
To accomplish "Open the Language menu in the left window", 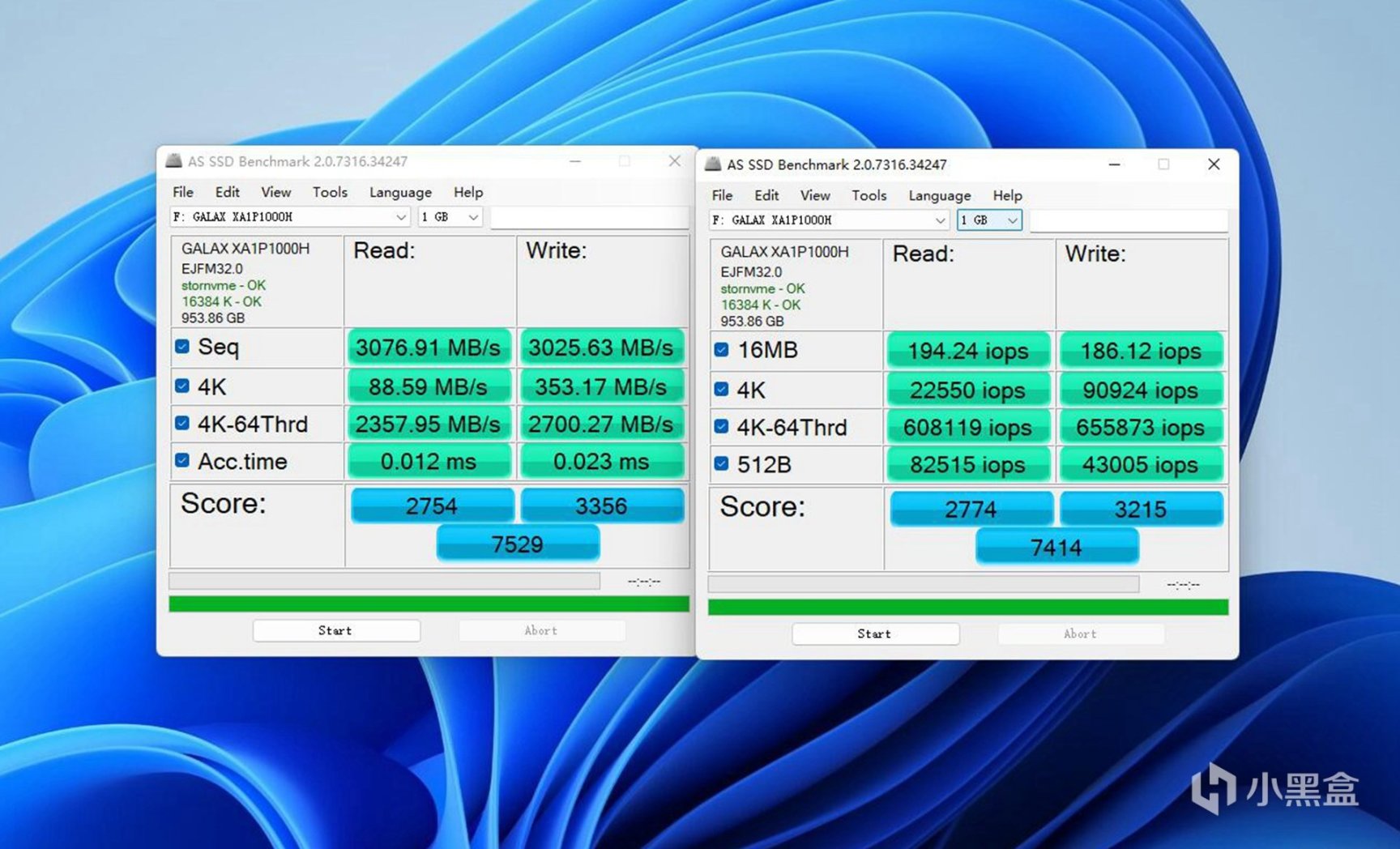I will click(x=400, y=192).
